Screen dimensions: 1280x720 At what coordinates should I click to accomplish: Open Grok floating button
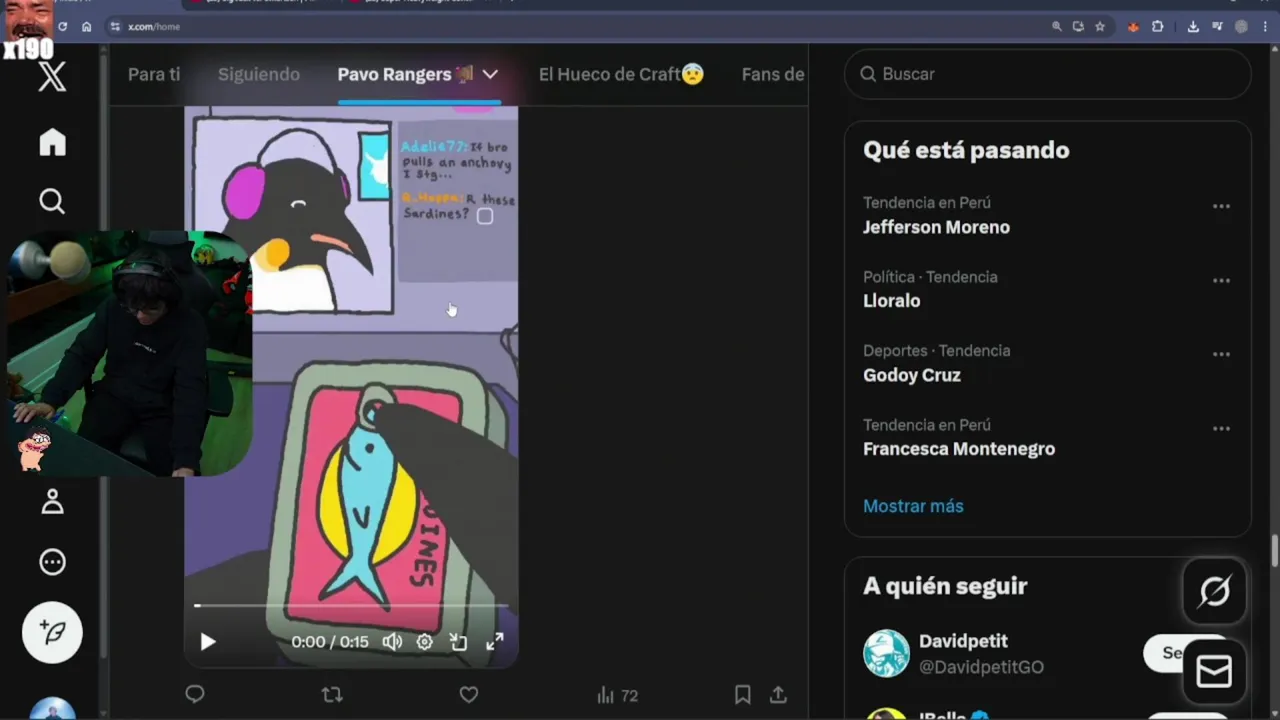(x=1214, y=592)
